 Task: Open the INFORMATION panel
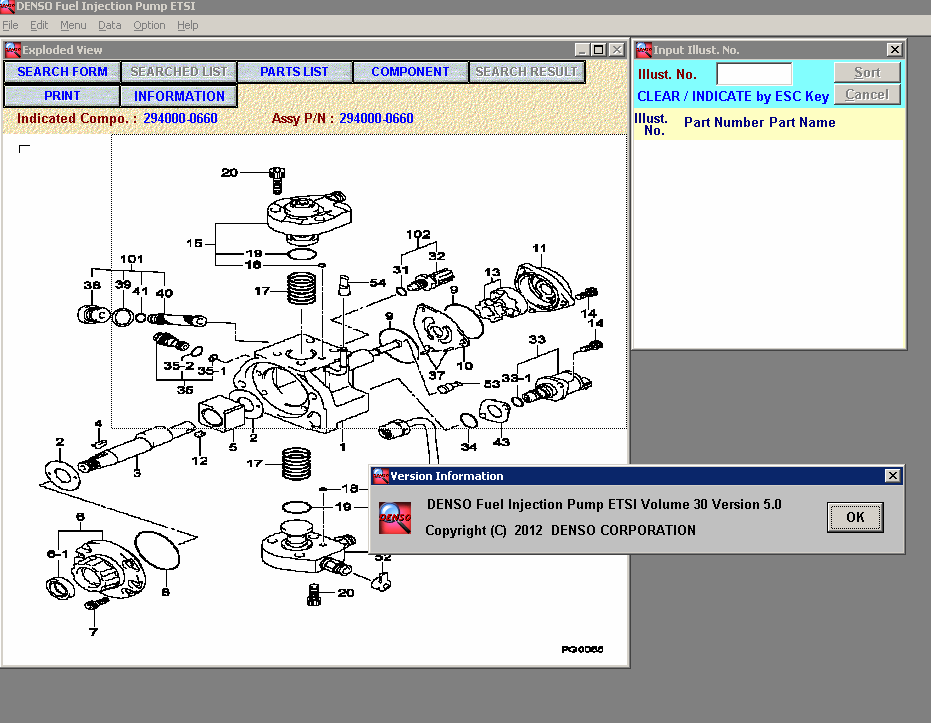click(178, 95)
